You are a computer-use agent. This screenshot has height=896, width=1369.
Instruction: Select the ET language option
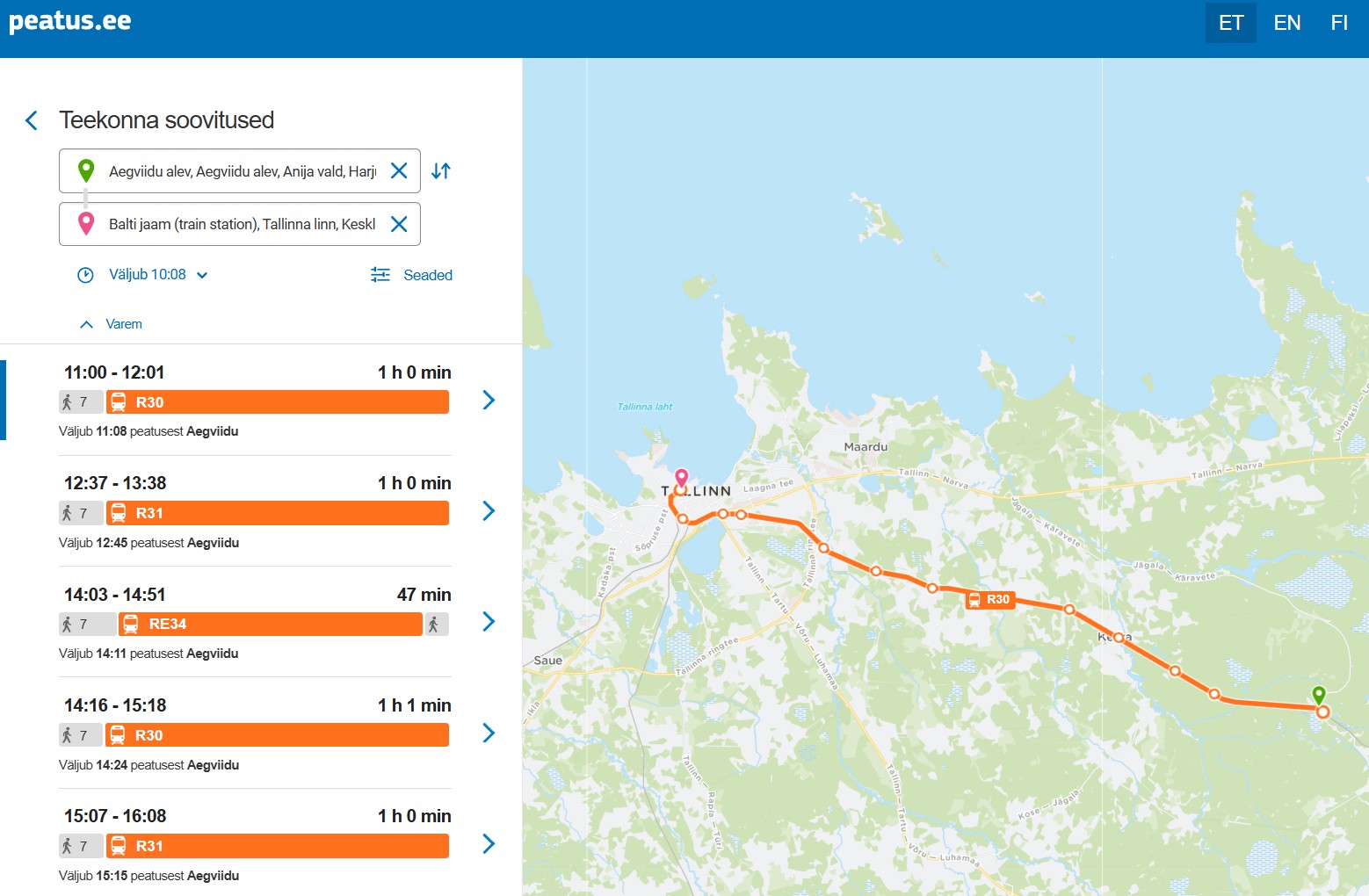point(1230,23)
